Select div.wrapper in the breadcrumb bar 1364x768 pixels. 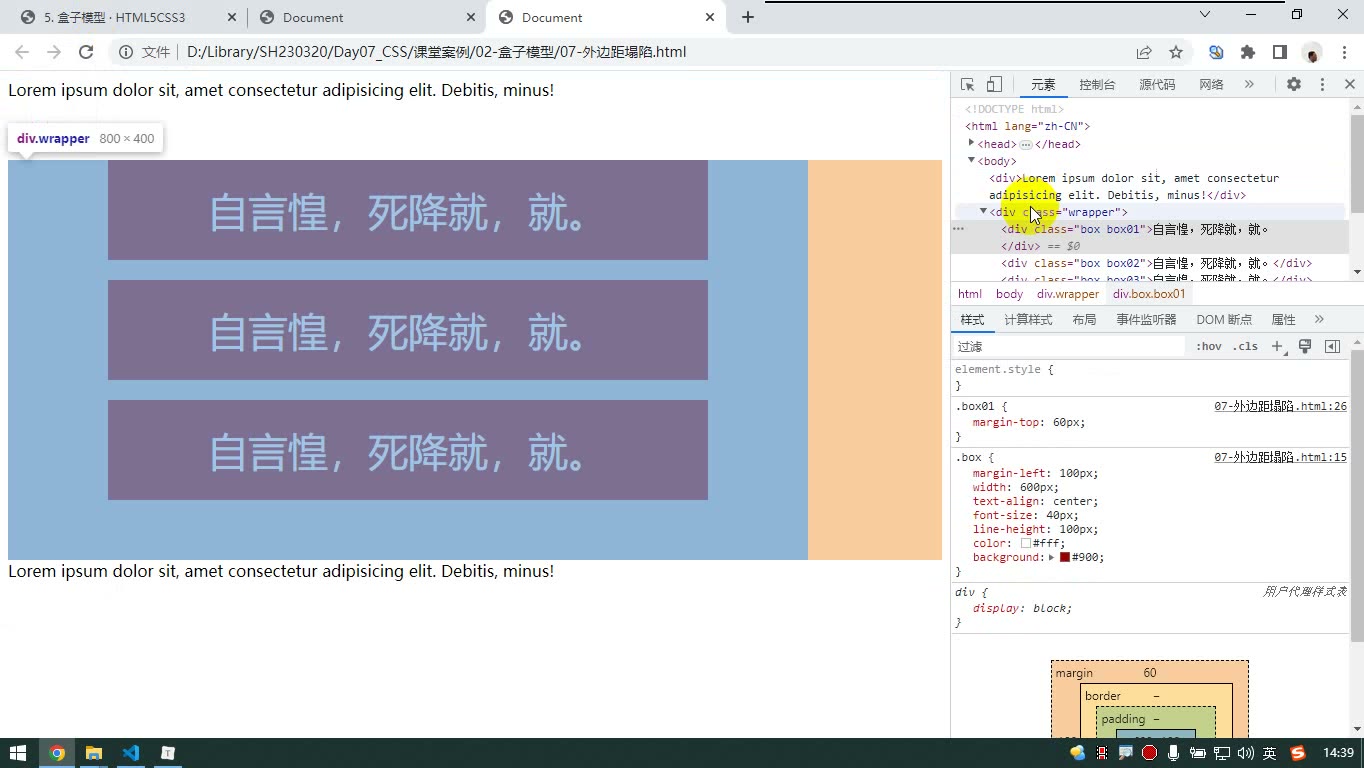pos(1068,294)
